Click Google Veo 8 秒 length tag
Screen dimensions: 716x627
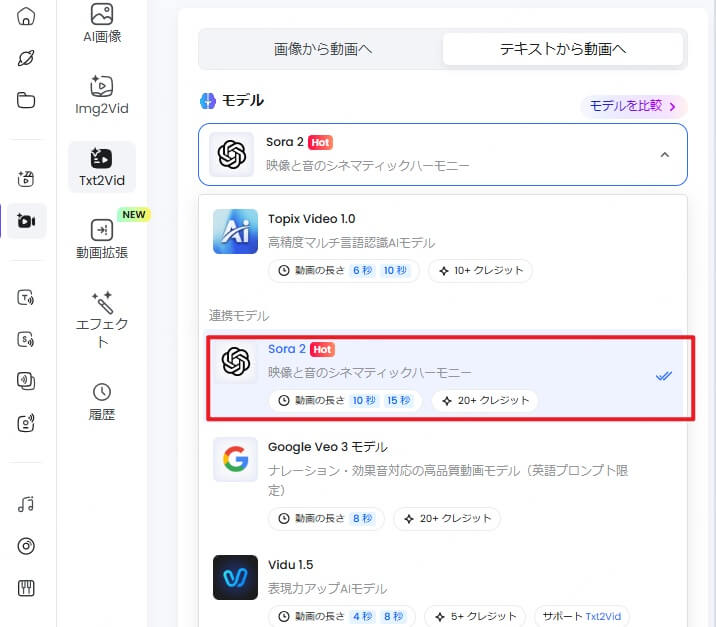click(363, 518)
